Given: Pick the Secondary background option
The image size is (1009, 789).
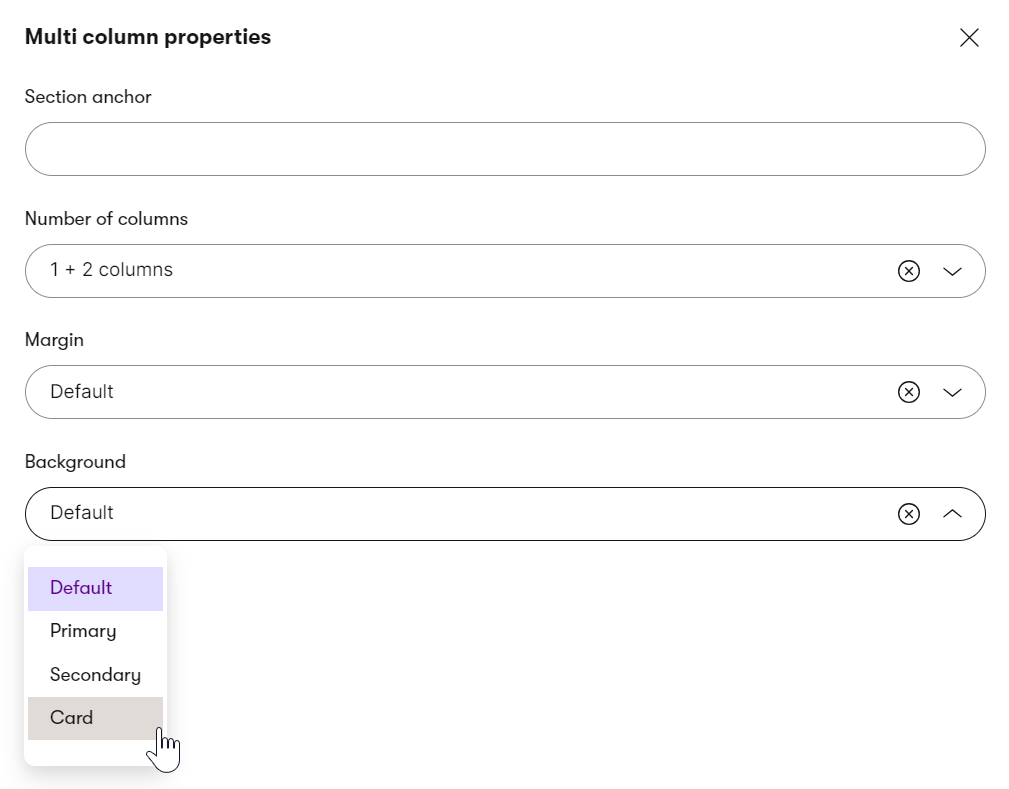Looking at the screenshot, I should tap(95, 674).
